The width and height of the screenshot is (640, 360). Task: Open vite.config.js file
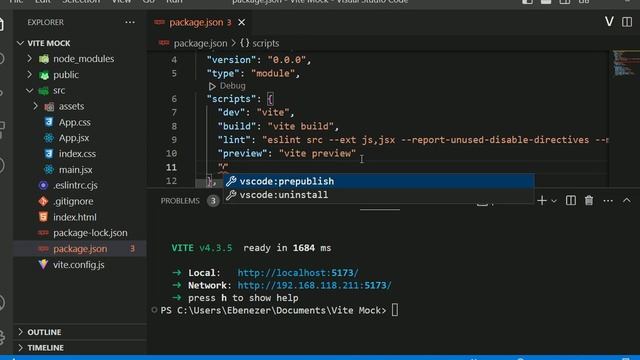tap(80, 264)
